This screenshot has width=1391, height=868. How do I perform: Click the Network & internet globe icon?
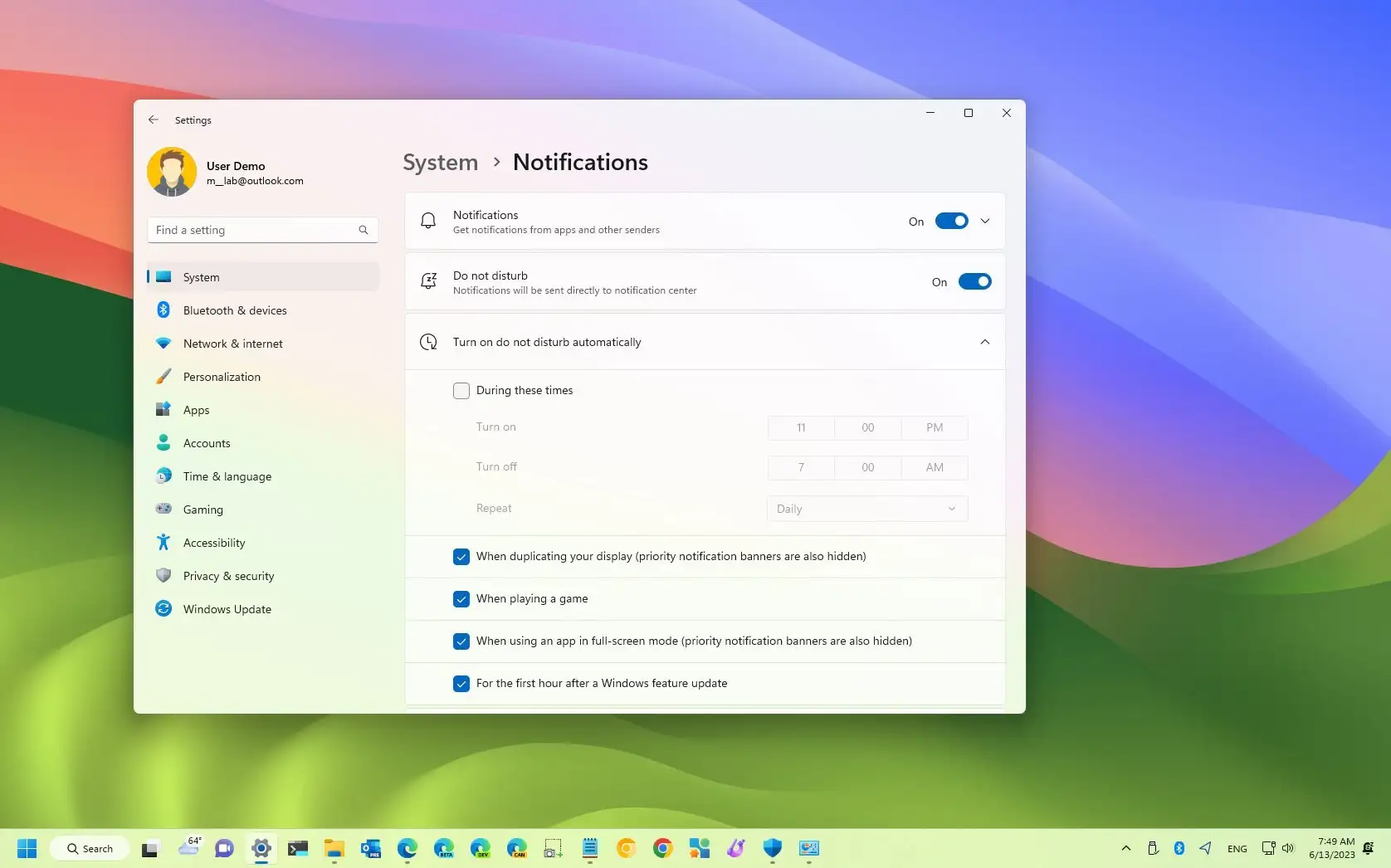164,343
